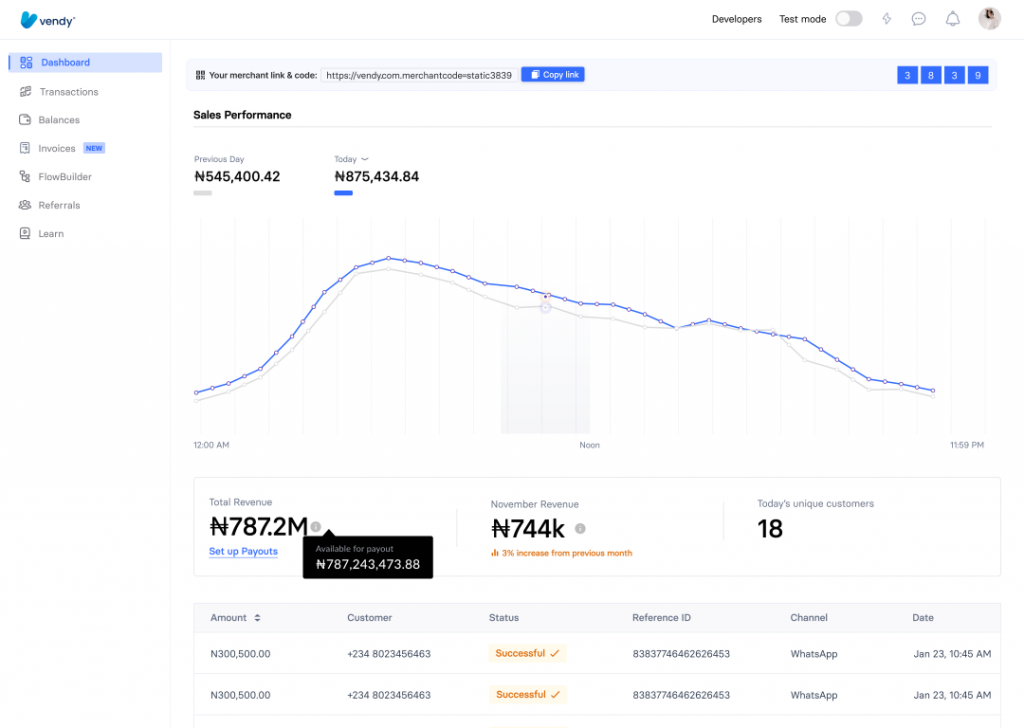The image size is (1024, 728).
Task: Open the Set up Payouts link
Action: point(243,551)
